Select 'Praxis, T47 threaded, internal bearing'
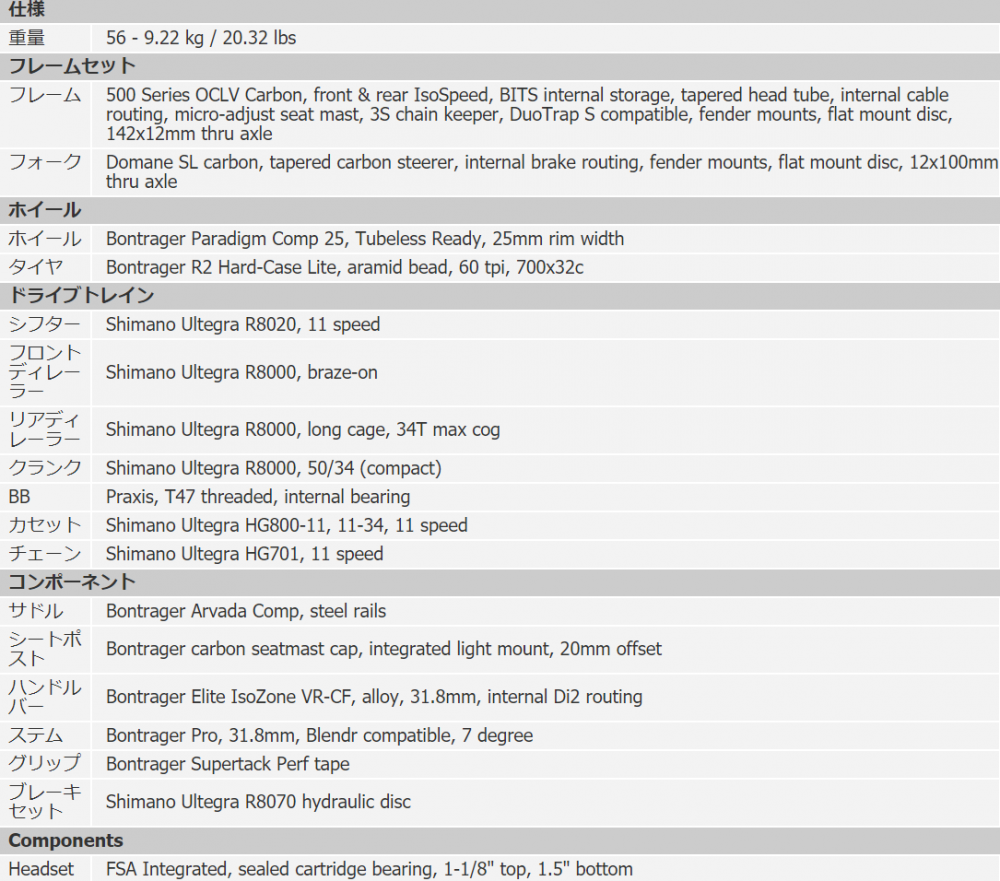The height and width of the screenshot is (881, 1000). 258,496
